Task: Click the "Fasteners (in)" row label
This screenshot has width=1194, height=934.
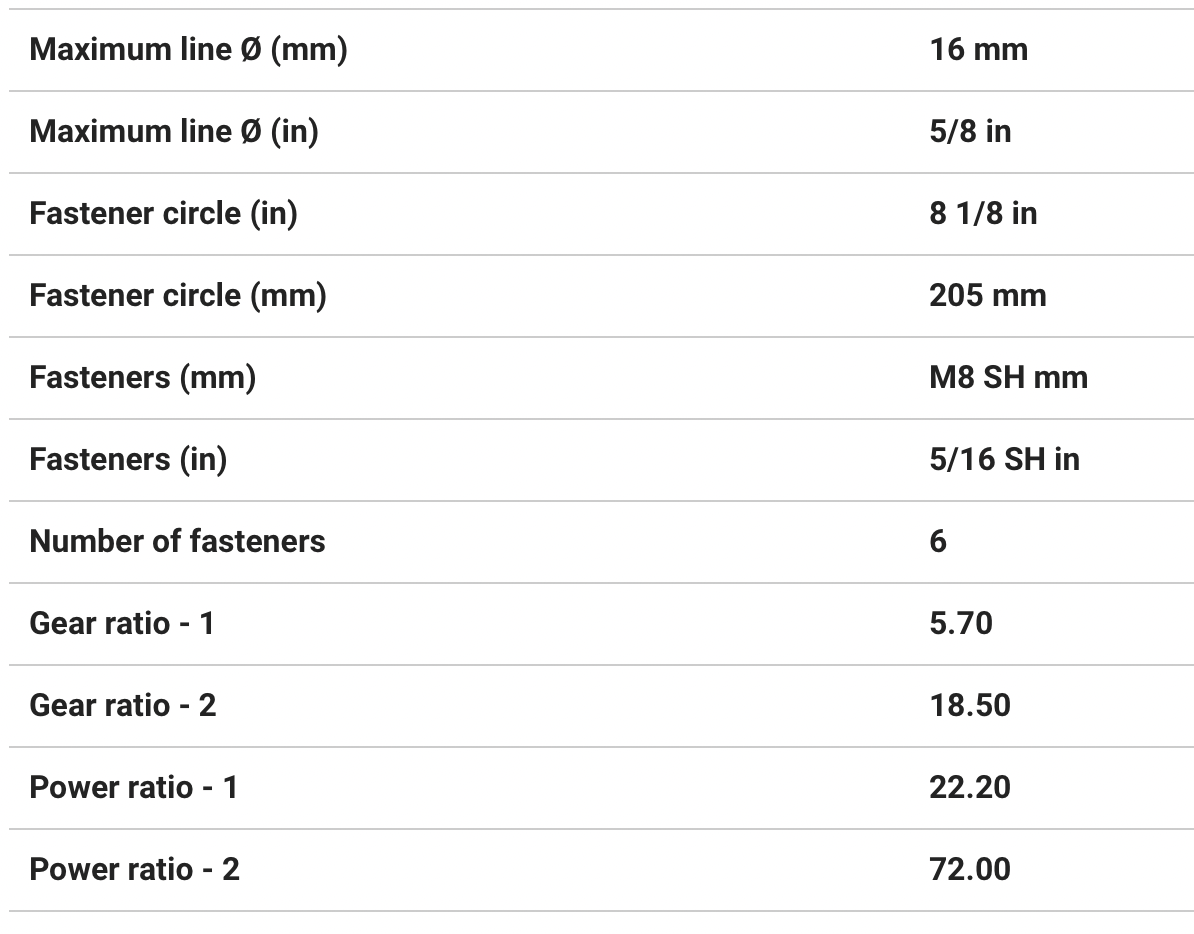Action: (128, 459)
